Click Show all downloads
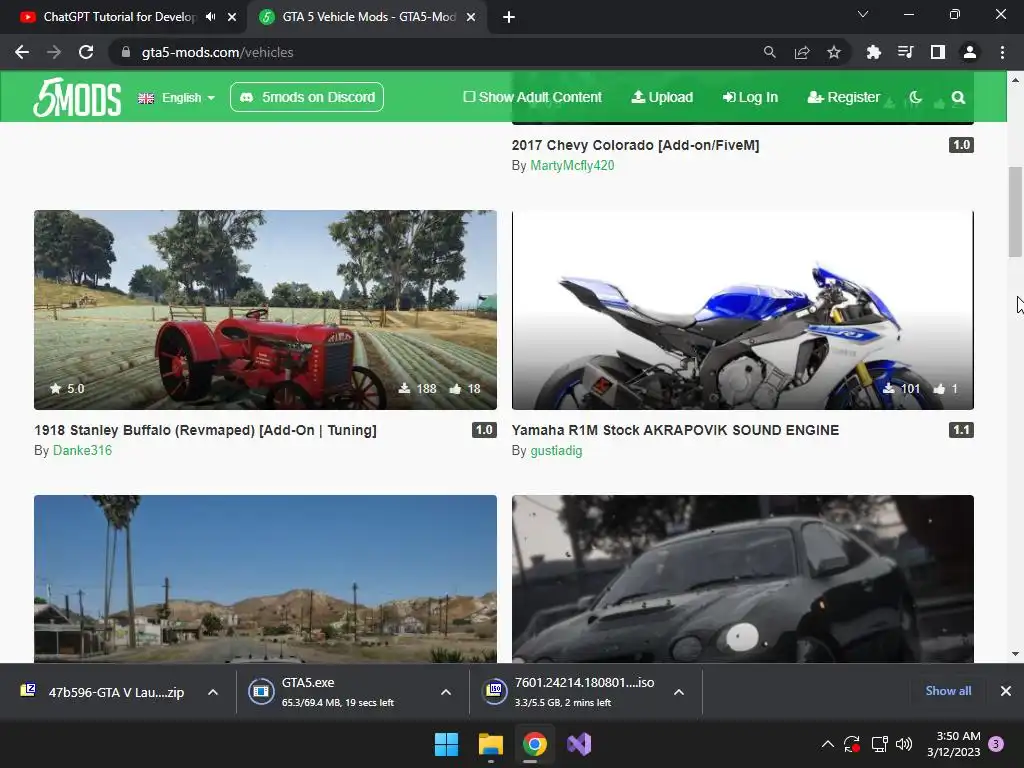The height and width of the screenshot is (768, 1024). coord(948,691)
